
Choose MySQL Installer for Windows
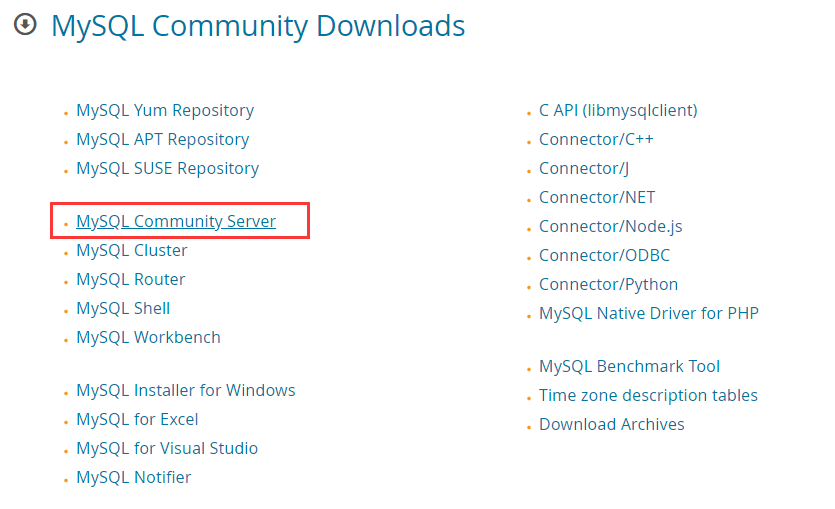pyautogui.click(x=185, y=390)
